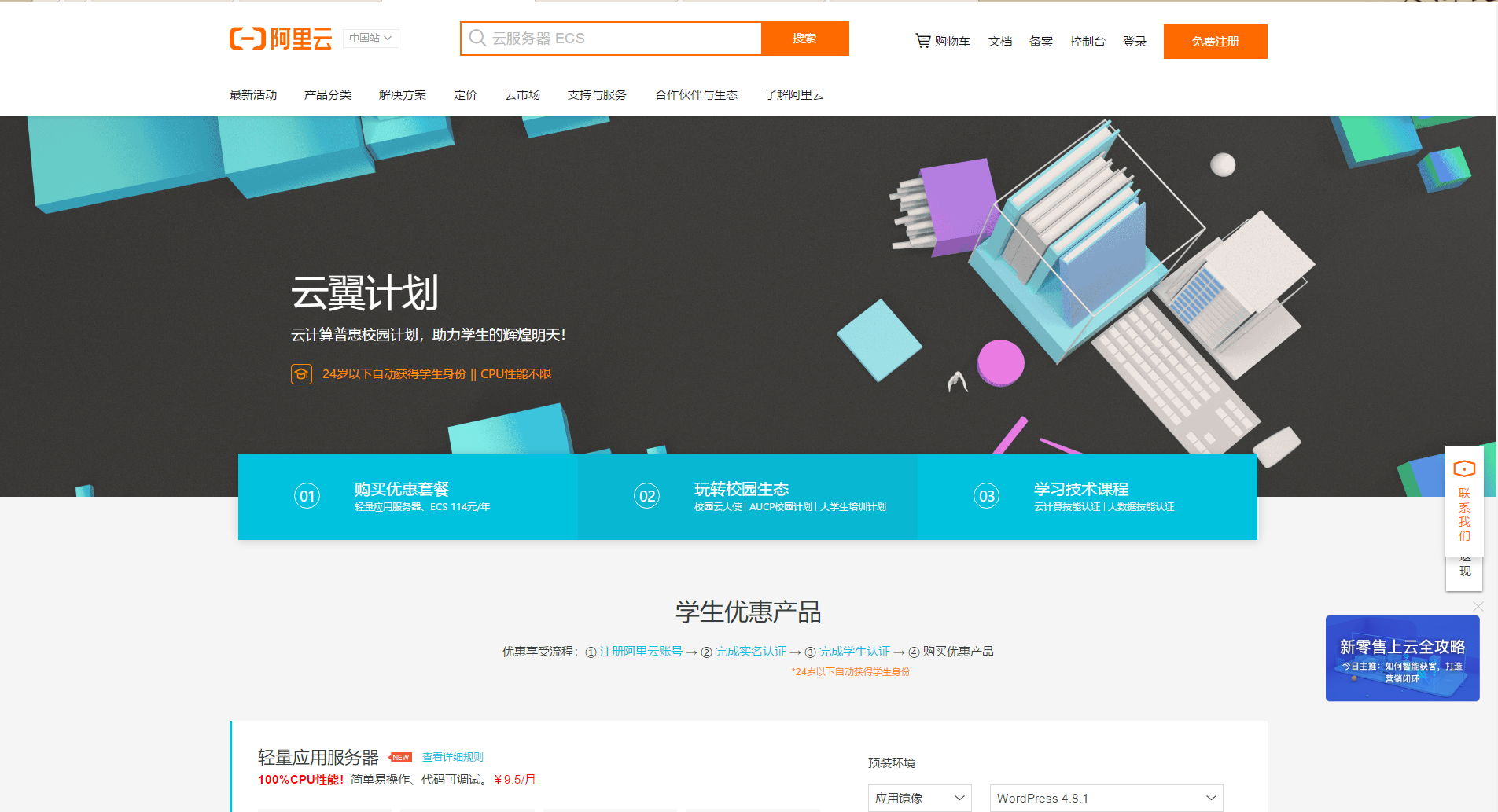Expand the WordPress 4.8.1 dropdown
Image resolution: width=1498 pixels, height=812 pixels.
pos(1106,798)
